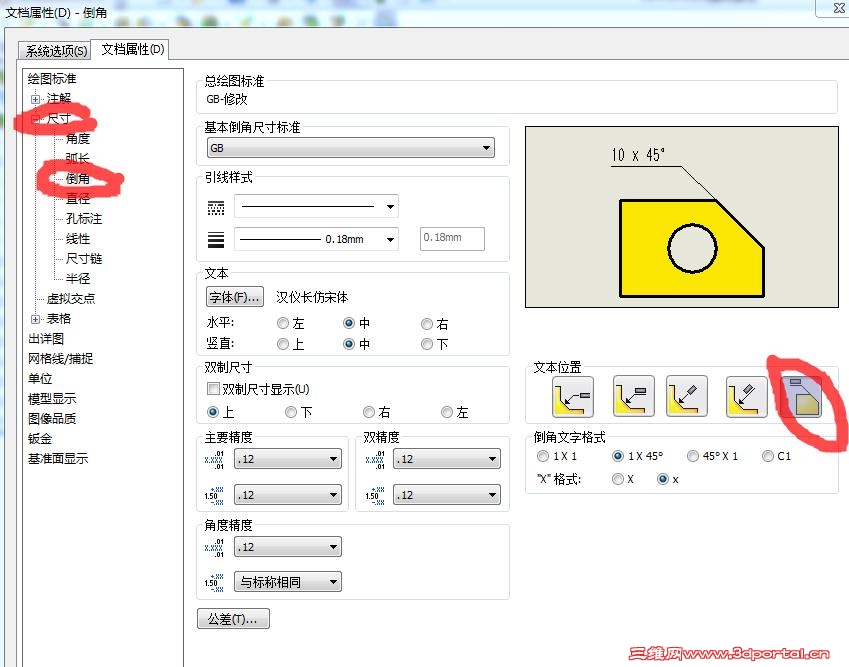This screenshot has height=667, width=849.
Task: Select dual dimension 上 position radio
Action: [x=213, y=413]
